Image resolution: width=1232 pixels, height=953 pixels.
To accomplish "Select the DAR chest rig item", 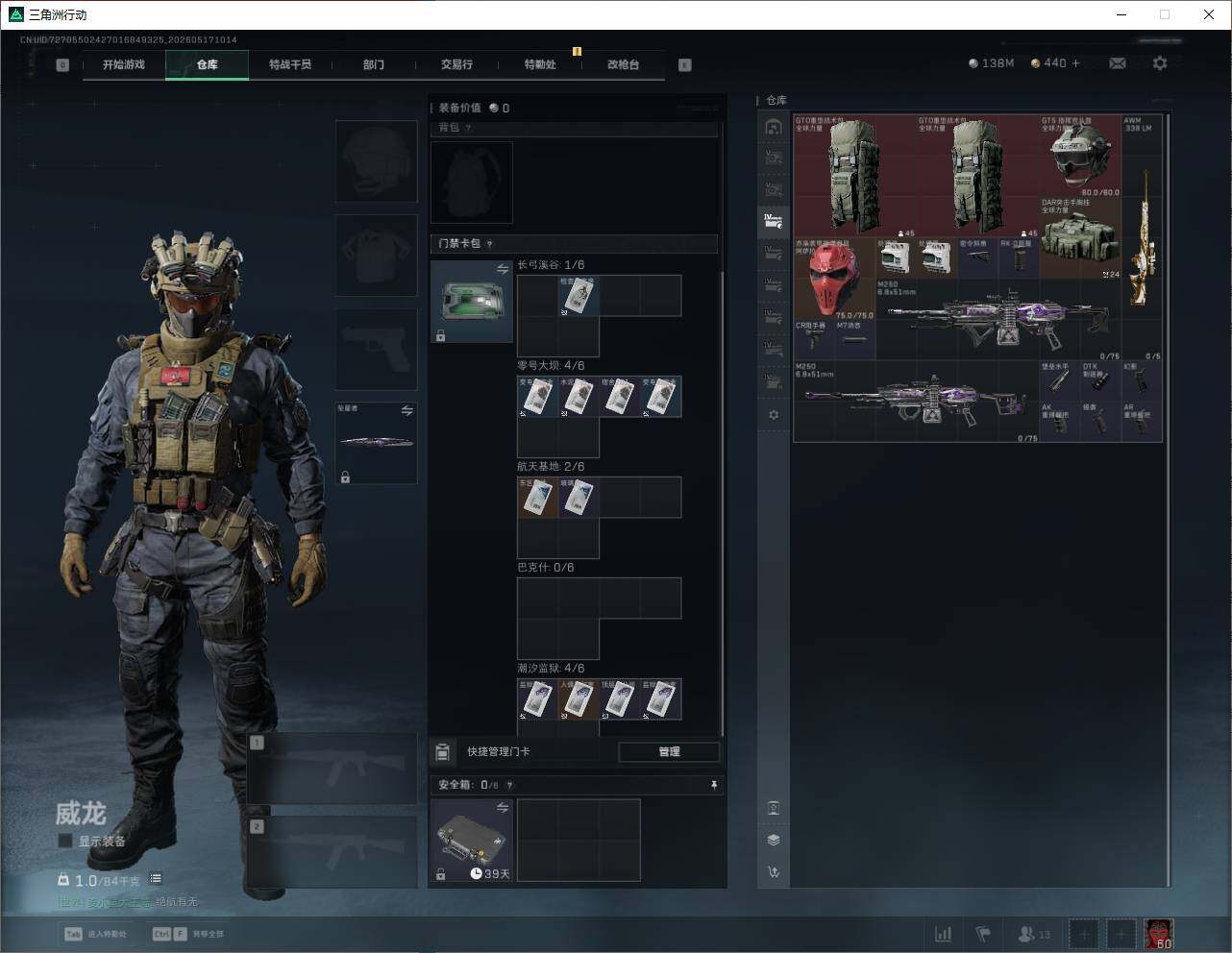I will [x=1080, y=238].
